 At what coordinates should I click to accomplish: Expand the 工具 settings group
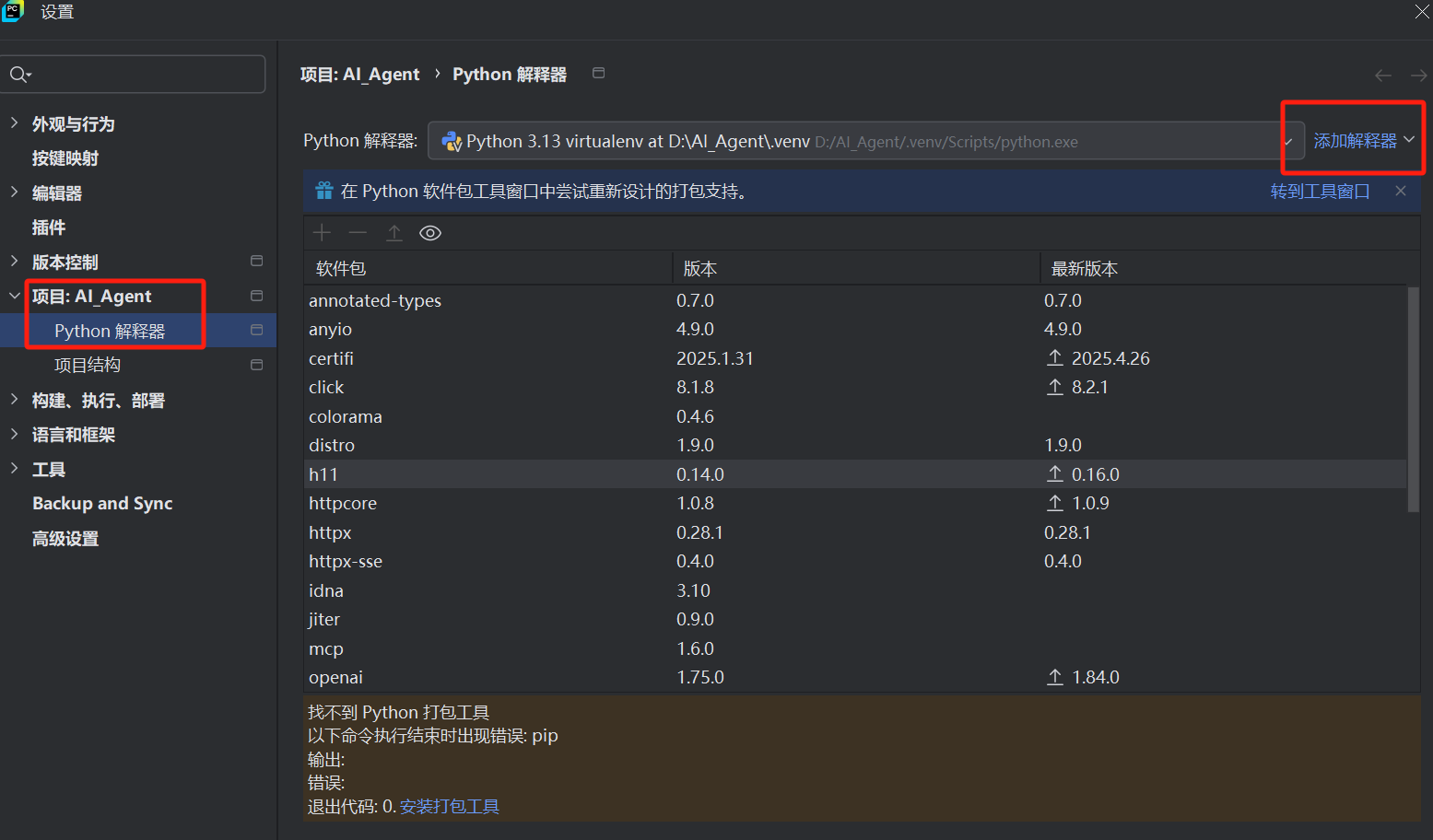coord(14,468)
